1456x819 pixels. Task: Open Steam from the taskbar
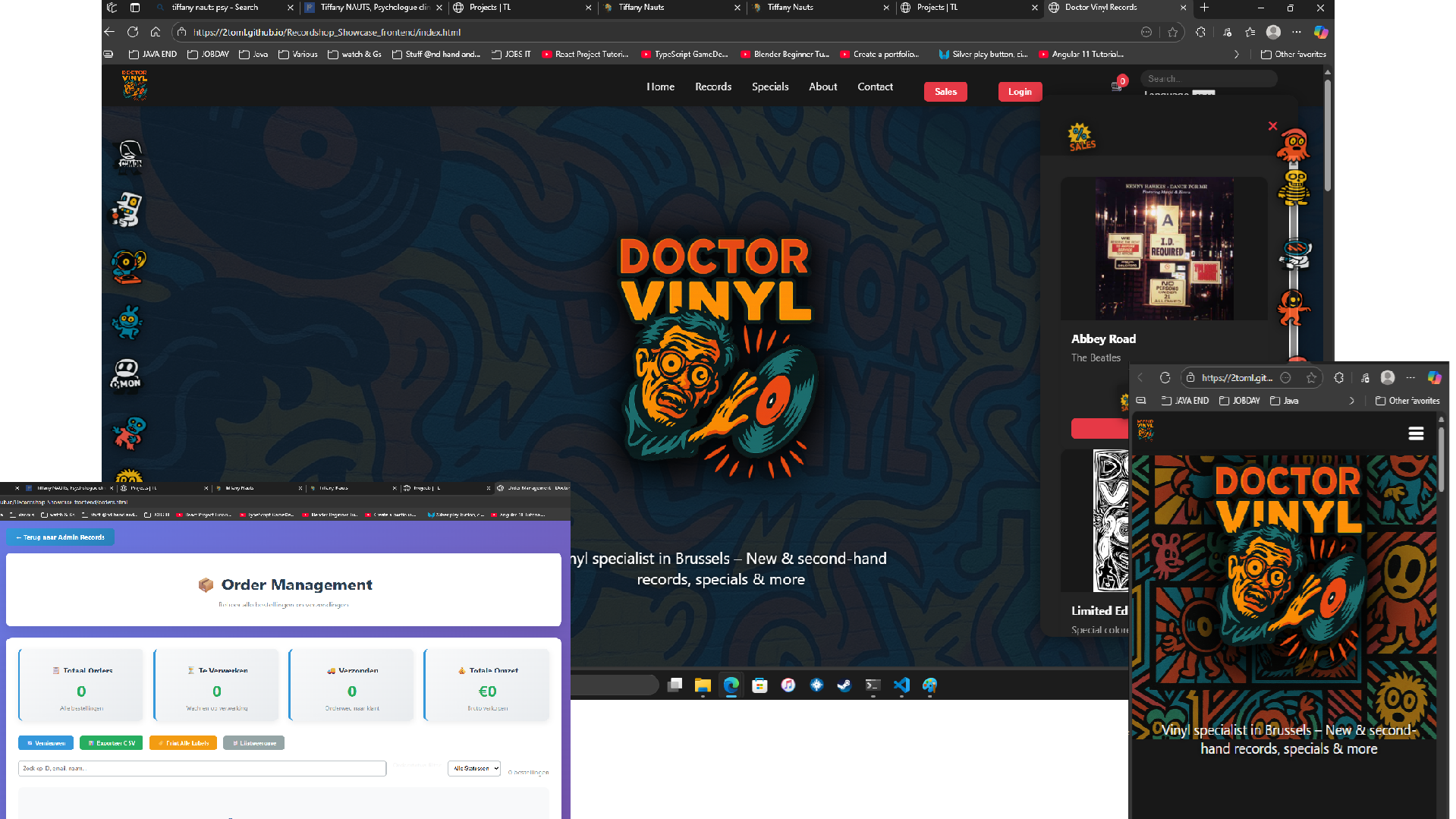844,685
